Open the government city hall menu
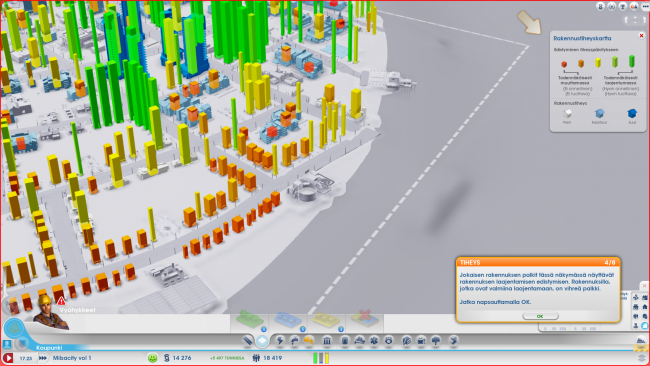Image resolution: width=650 pixels, height=366 pixels. point(327,341)
